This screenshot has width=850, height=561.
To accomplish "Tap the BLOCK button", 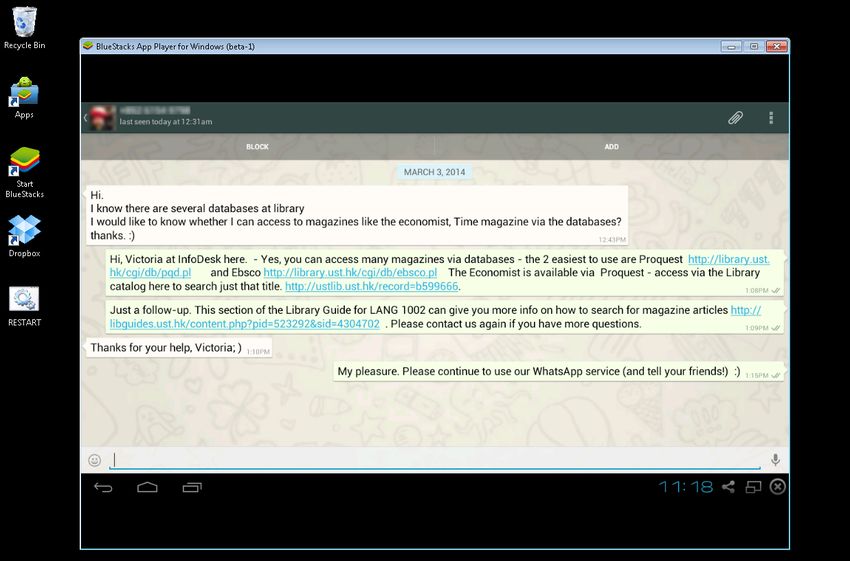I will 257,147.
